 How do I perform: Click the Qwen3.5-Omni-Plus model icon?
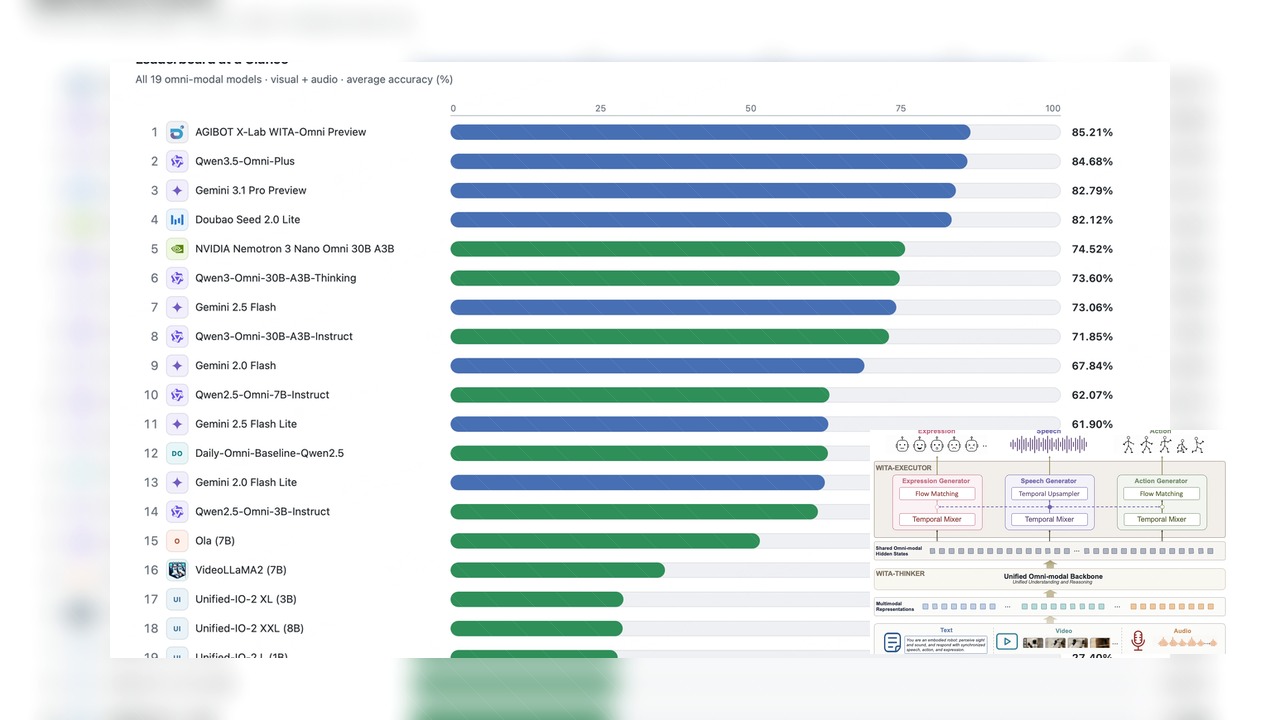177,161
